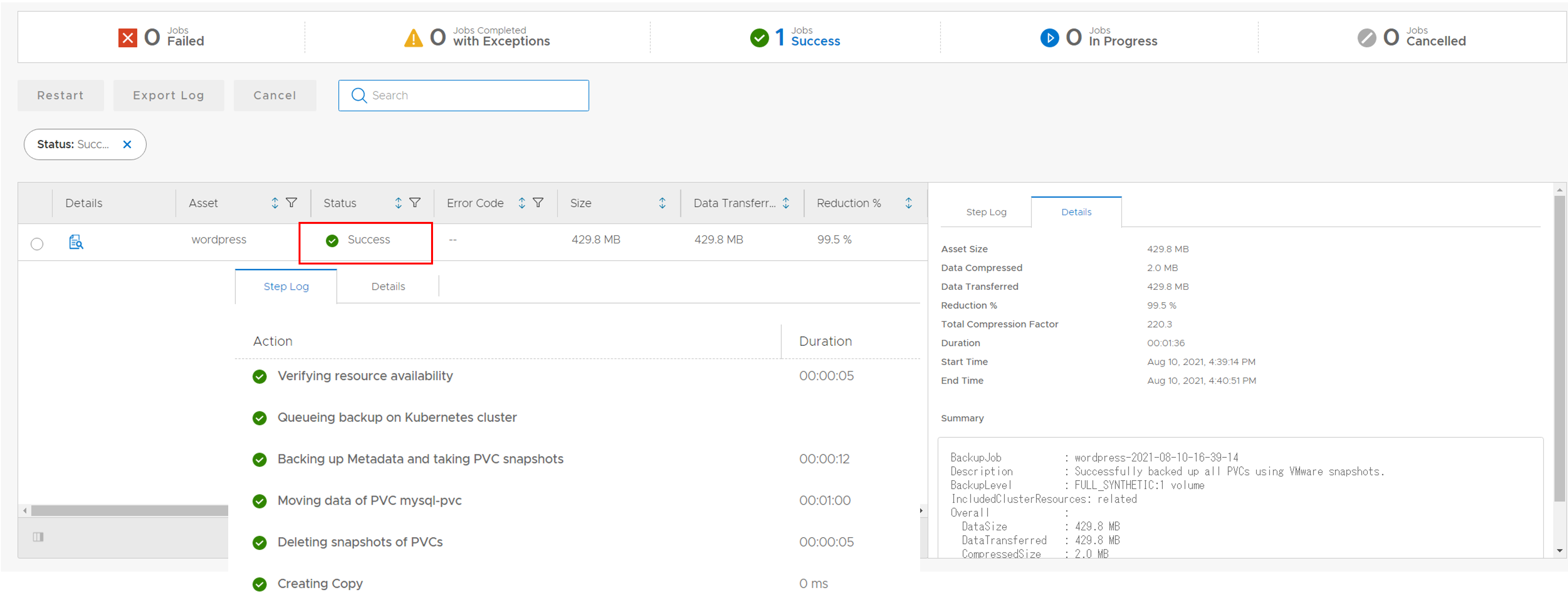Click the Start Time value in Details
The width and height of the screenshot is (1568, 606).
[1201, 362]
